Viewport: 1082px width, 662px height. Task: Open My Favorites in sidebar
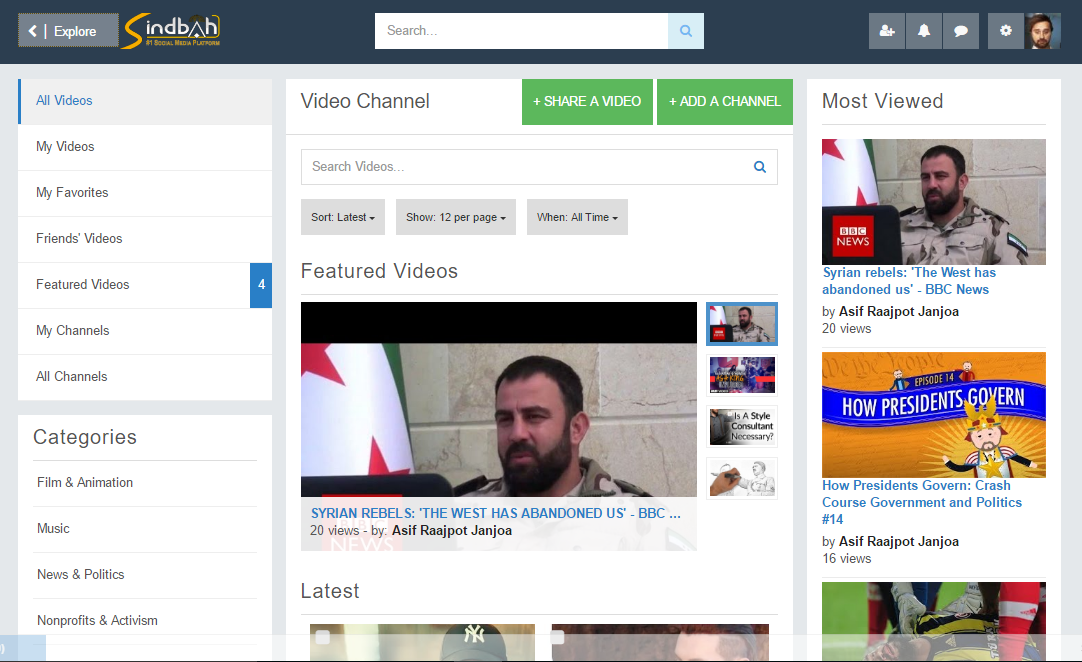(x=145, y=193)
